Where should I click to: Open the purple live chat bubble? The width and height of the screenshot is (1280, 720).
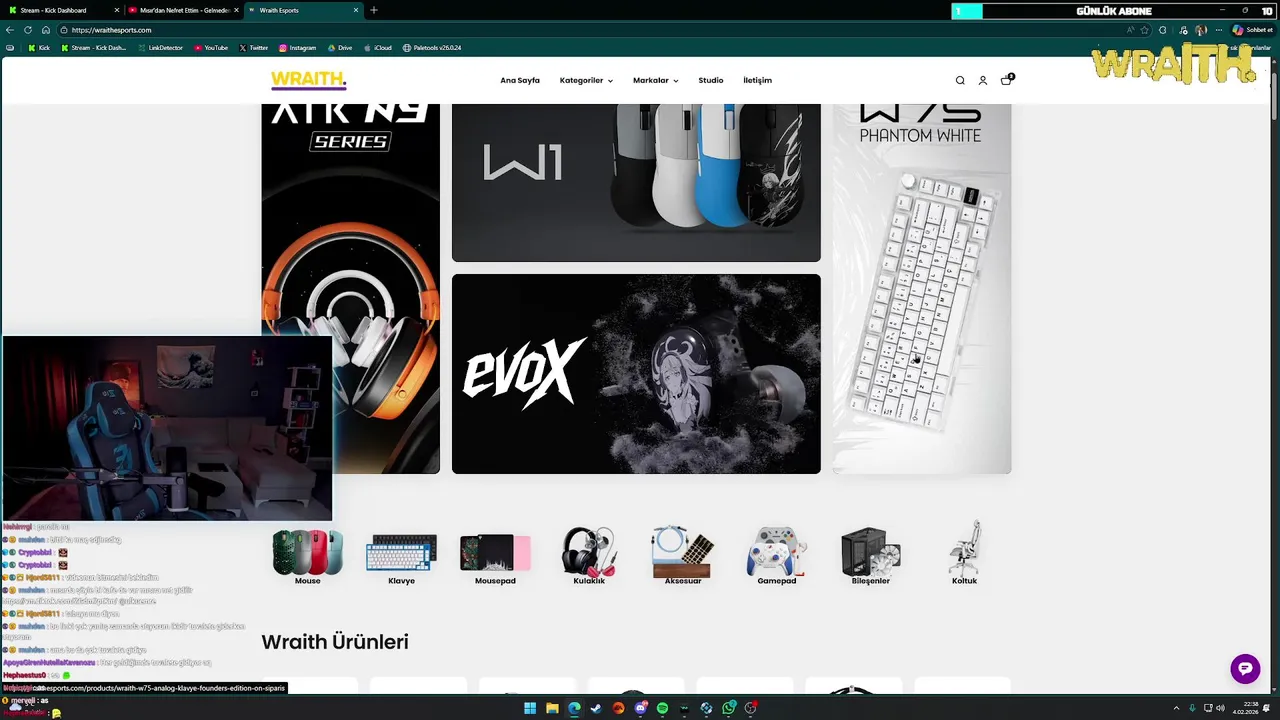pyautogui.click(x=1245, y=669)
